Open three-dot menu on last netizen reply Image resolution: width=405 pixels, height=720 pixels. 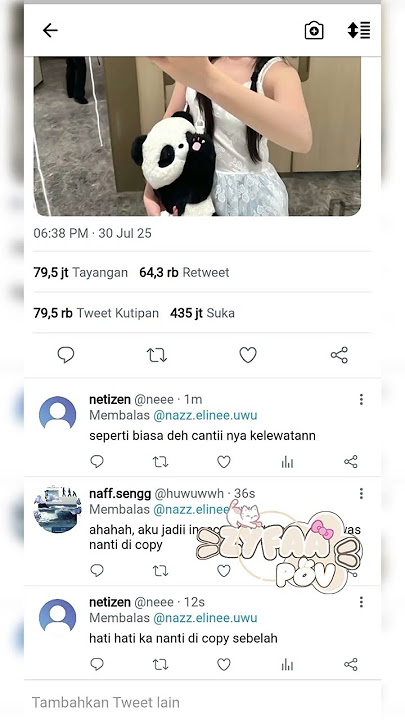pyautogui.click(x=361, y=602)
